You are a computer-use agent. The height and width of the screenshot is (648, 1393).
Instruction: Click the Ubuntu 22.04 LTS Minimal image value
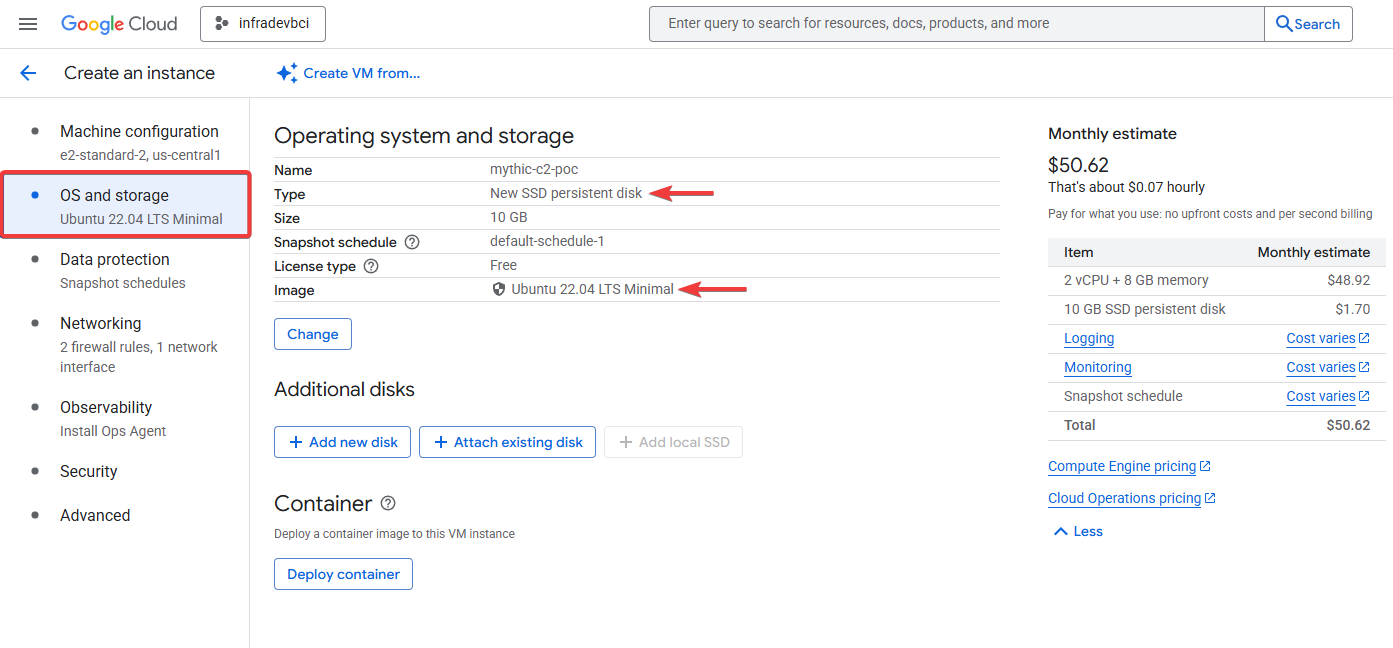click(592, 289)
